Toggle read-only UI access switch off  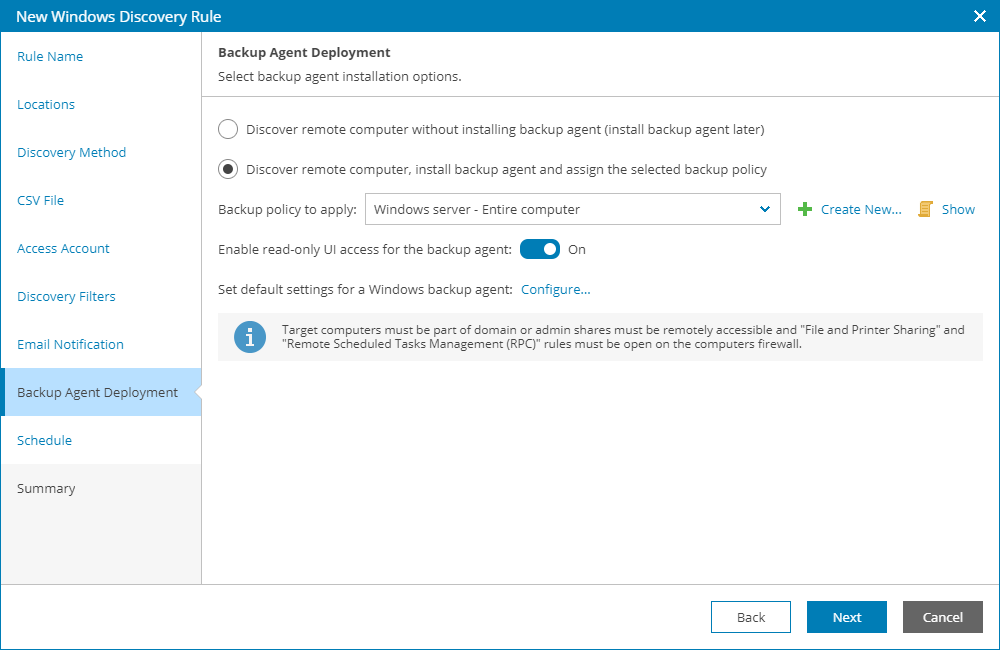pos(540,250)
